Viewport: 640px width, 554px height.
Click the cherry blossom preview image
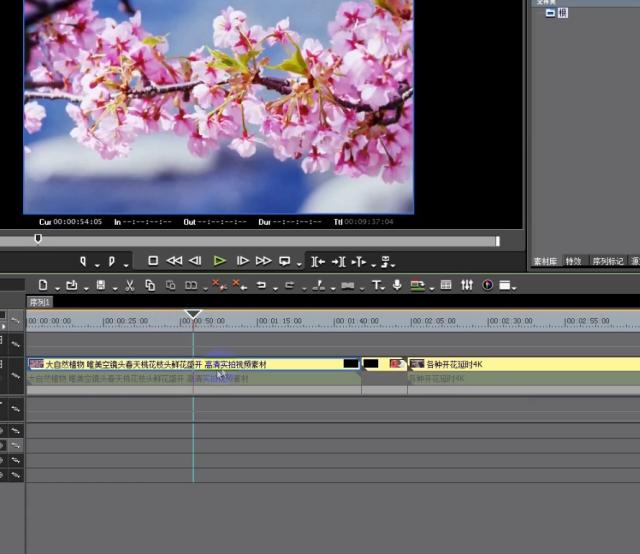[x=219, y=106]
